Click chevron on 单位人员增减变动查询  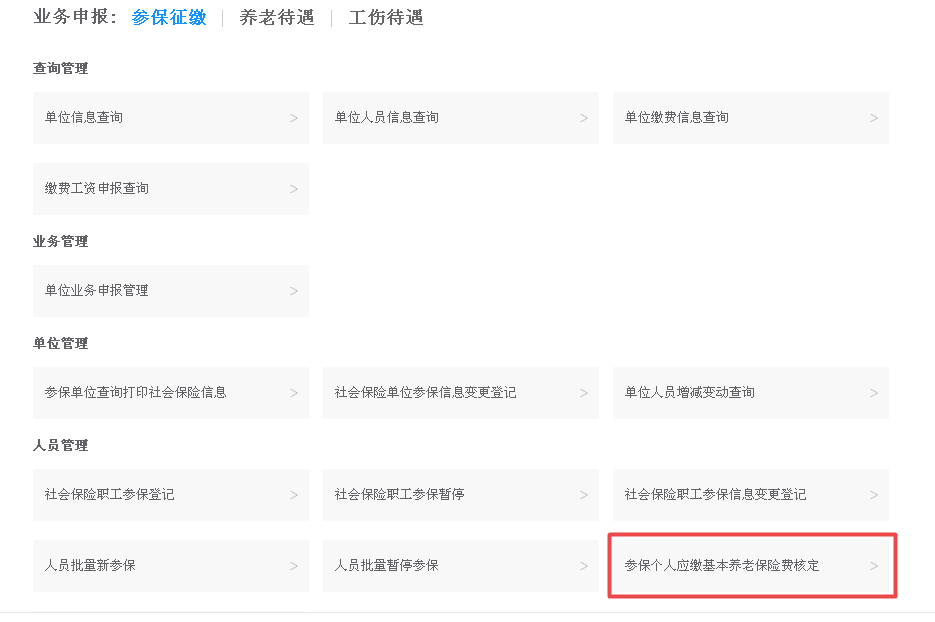[874, 393]
